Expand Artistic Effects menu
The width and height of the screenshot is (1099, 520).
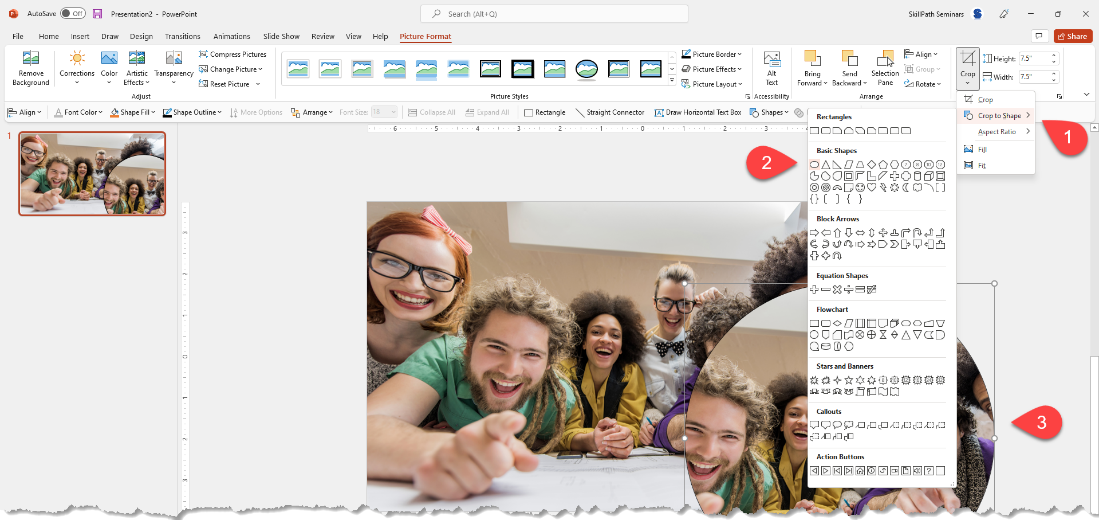[137, 69]
